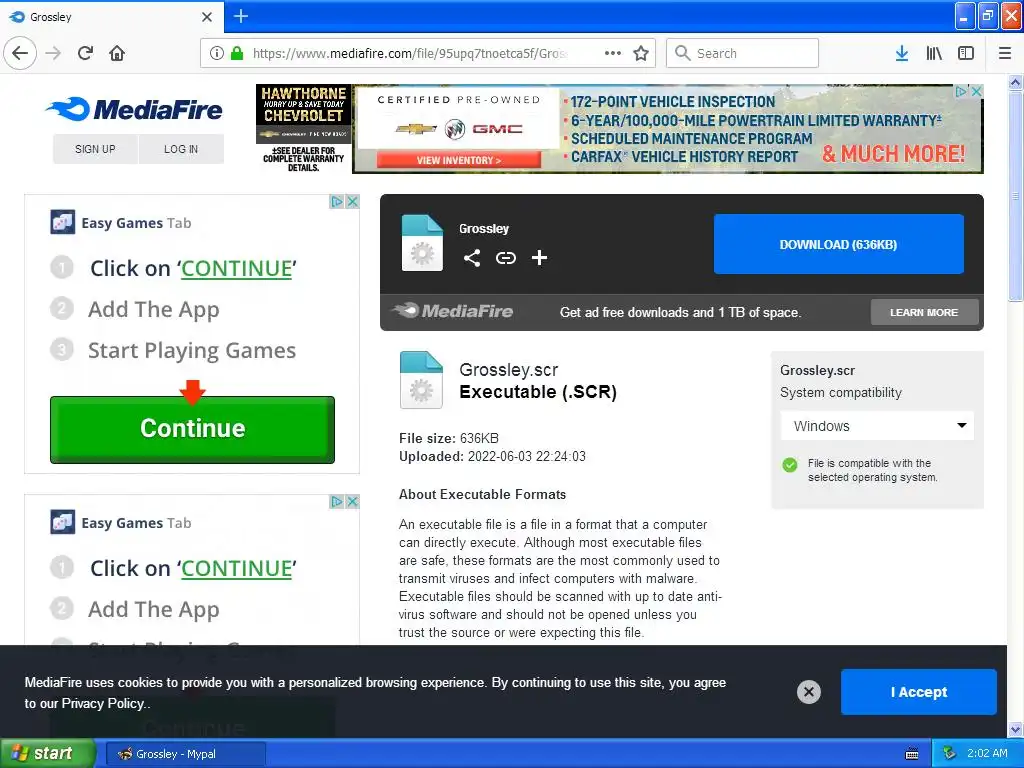This screenshot has width=1024, height=768.
Task: Open the downloads arrow panel
Action: [902, 53]
